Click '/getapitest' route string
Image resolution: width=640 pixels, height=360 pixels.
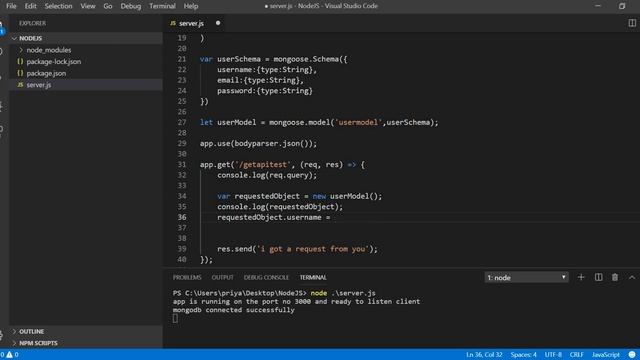[263, 164]
